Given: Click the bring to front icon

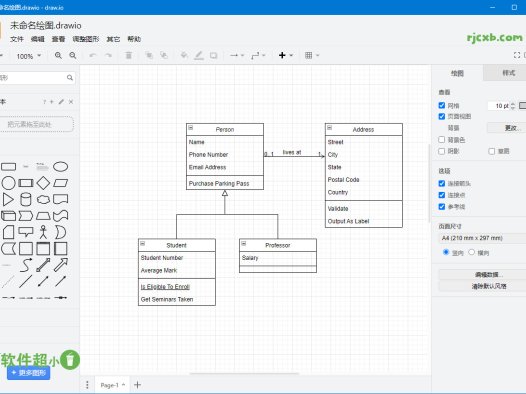Looking at the screenshot, I should (x=149, y=55).
